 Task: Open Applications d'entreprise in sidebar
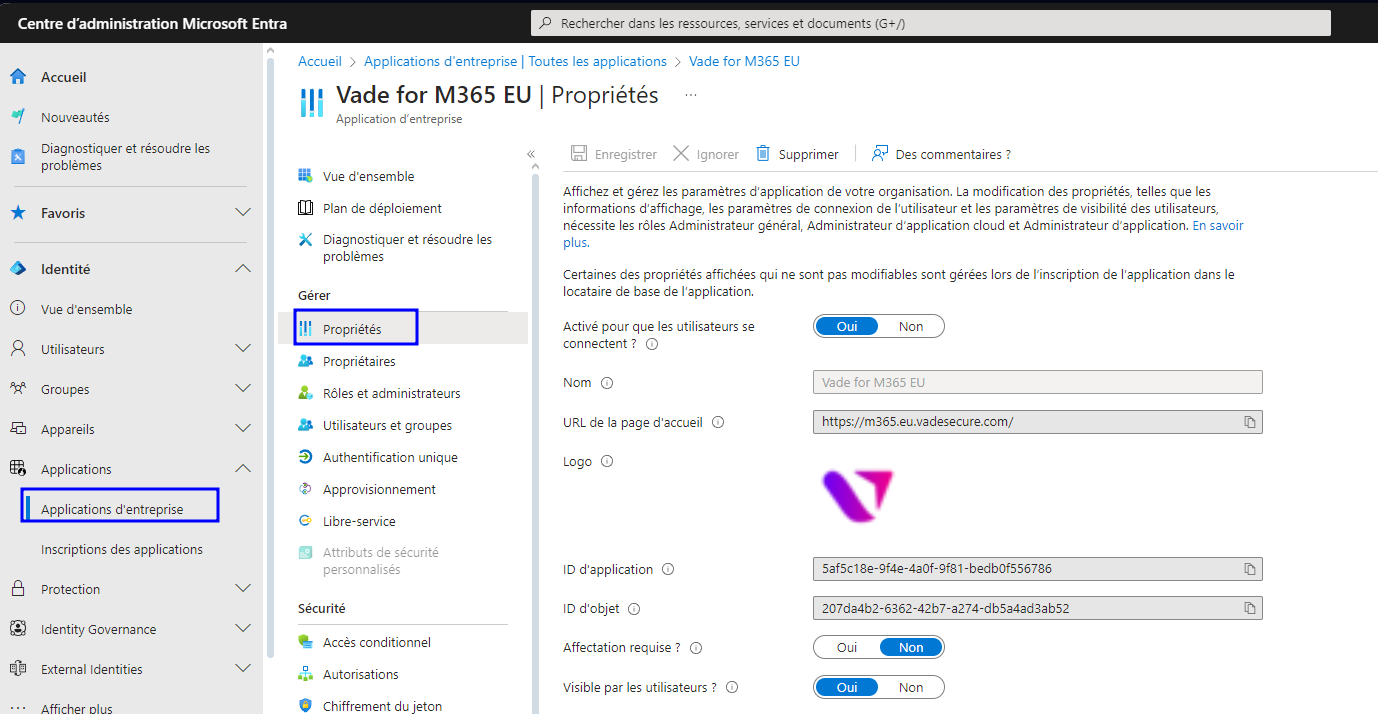[x=112, y=509]
